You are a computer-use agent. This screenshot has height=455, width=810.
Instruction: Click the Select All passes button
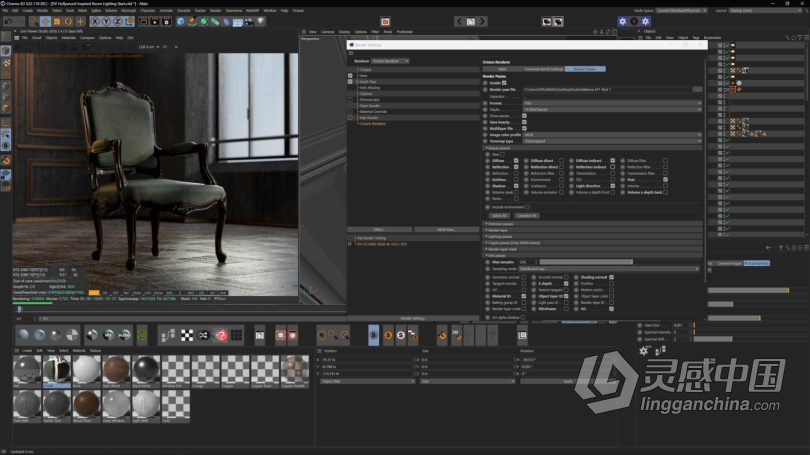tap(499, 215)
